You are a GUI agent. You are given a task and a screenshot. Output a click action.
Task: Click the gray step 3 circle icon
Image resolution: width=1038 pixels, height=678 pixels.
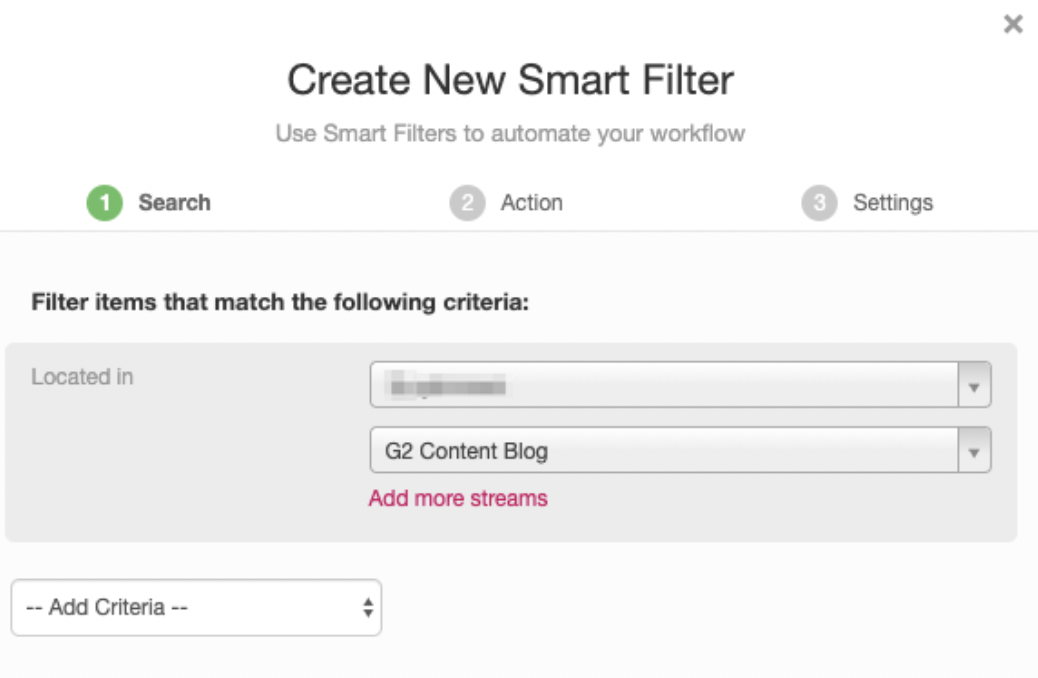click(x=818, y=203)
